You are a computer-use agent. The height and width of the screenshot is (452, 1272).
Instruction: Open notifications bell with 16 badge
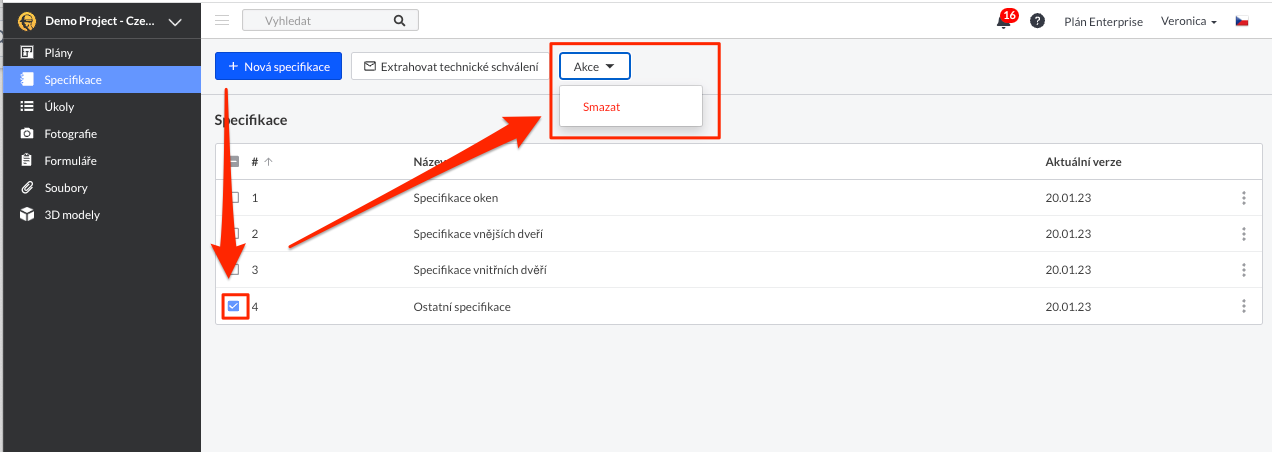[1003, 21]
